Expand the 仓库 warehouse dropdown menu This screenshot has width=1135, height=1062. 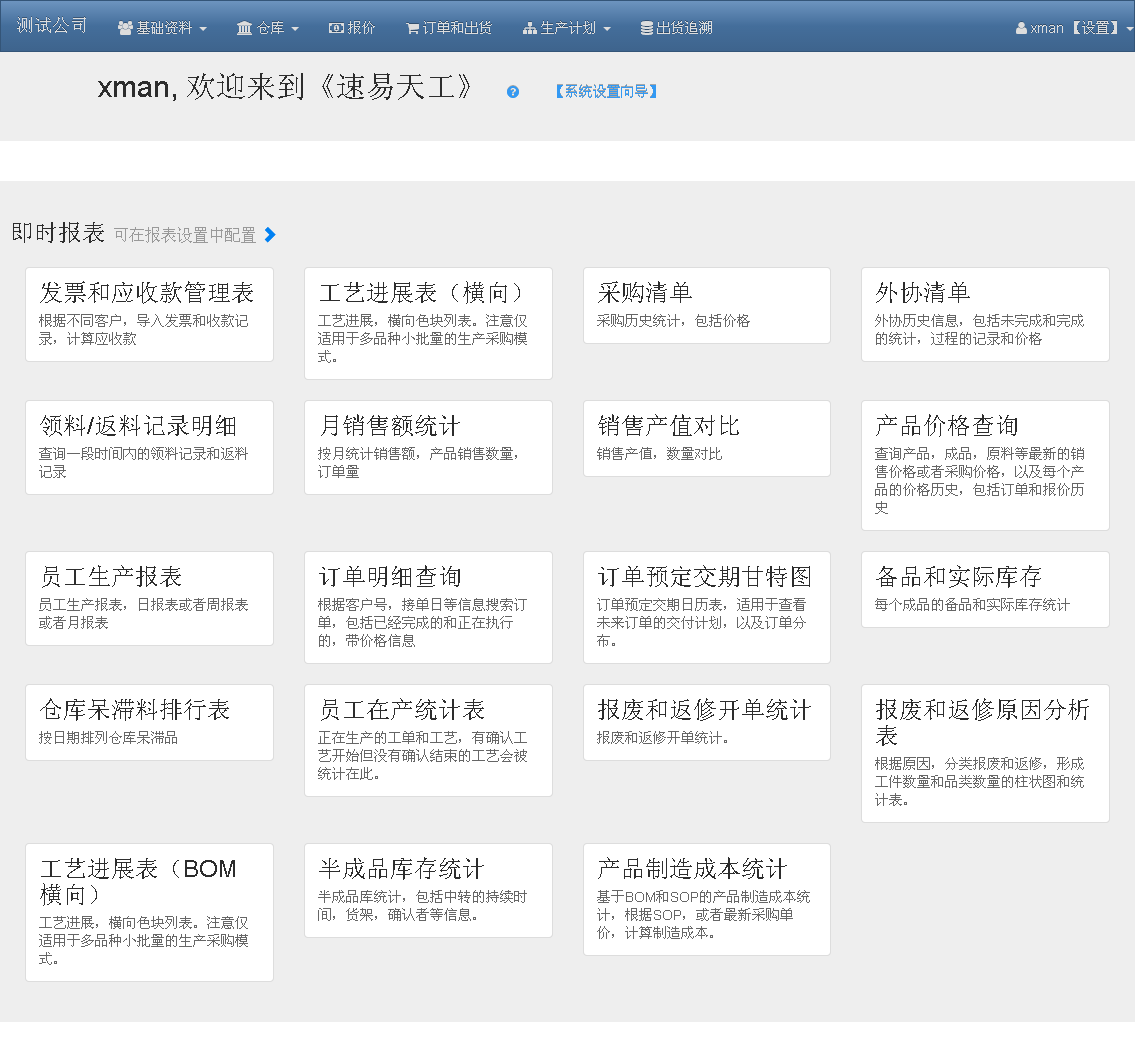(x=268, y=28)
